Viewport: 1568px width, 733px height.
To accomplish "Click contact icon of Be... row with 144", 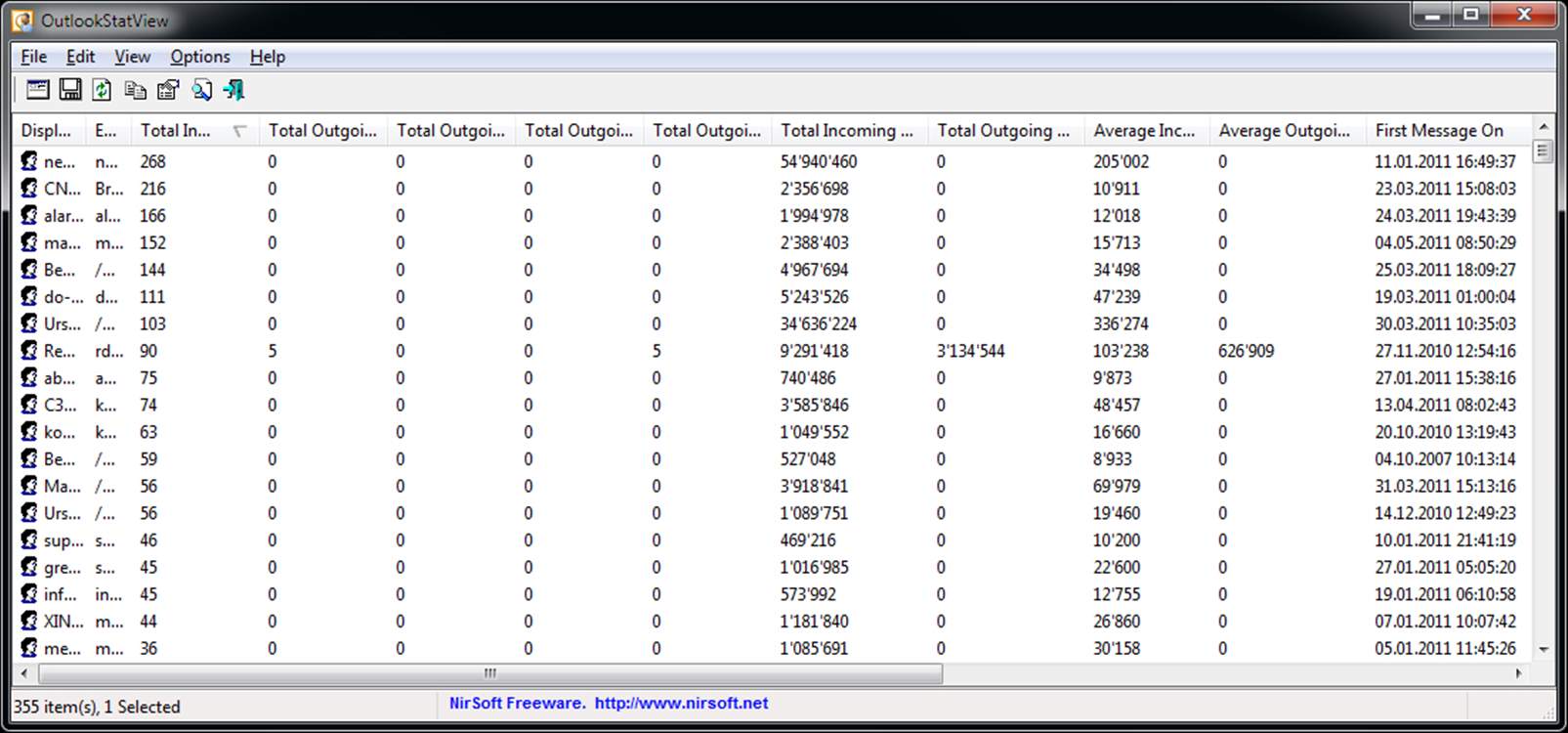I will pos(29,270).
